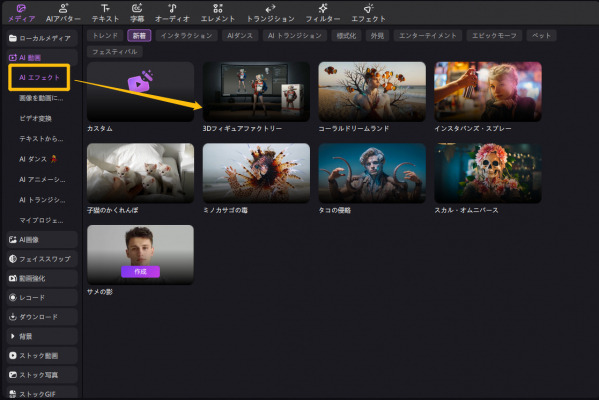
Task: Expand the 背景 section arrow
Action: (13, 336)
